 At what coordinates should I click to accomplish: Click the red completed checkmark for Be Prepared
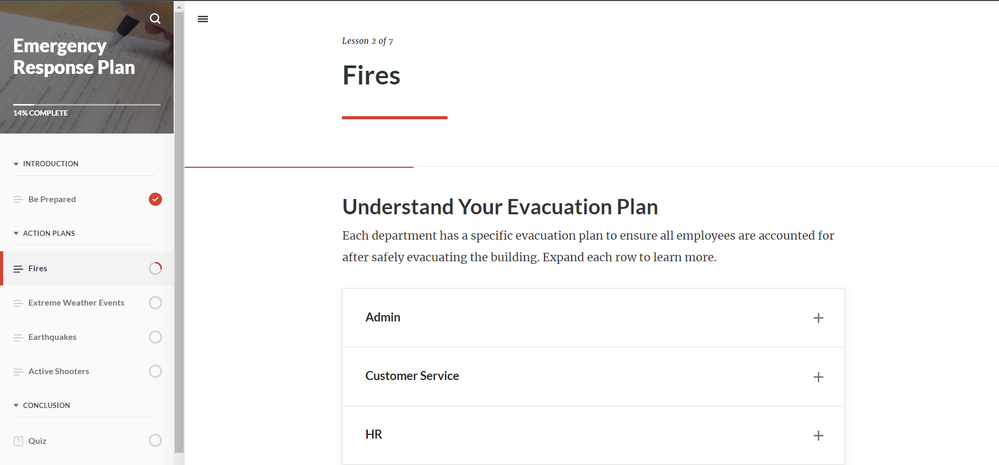coord(155,199)
